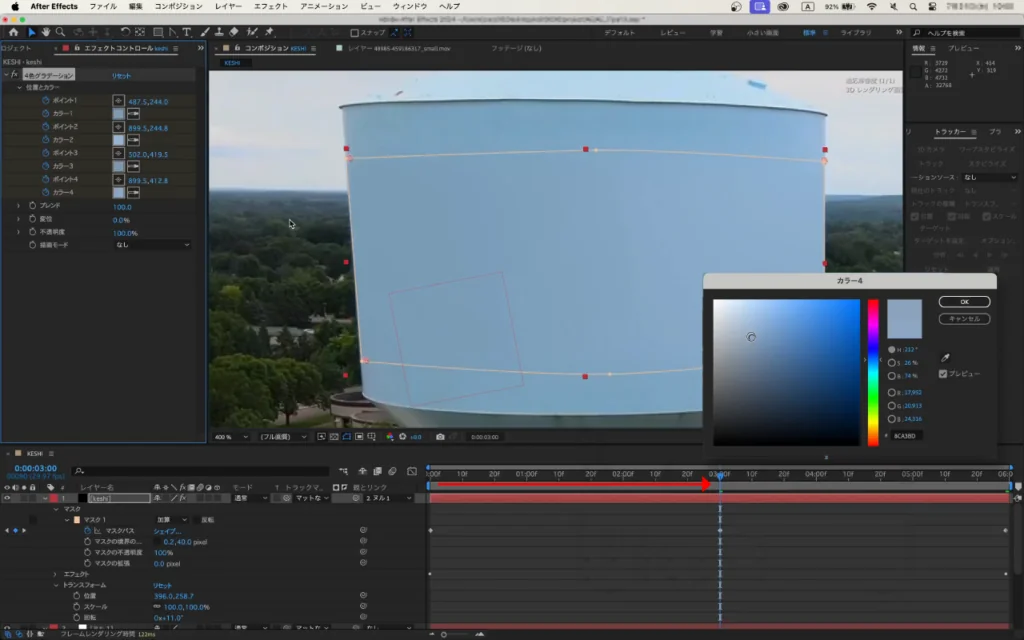The image size is (1024, 640).
Task: Click the reset exposure aperture icon
Action: coord(403,437)
